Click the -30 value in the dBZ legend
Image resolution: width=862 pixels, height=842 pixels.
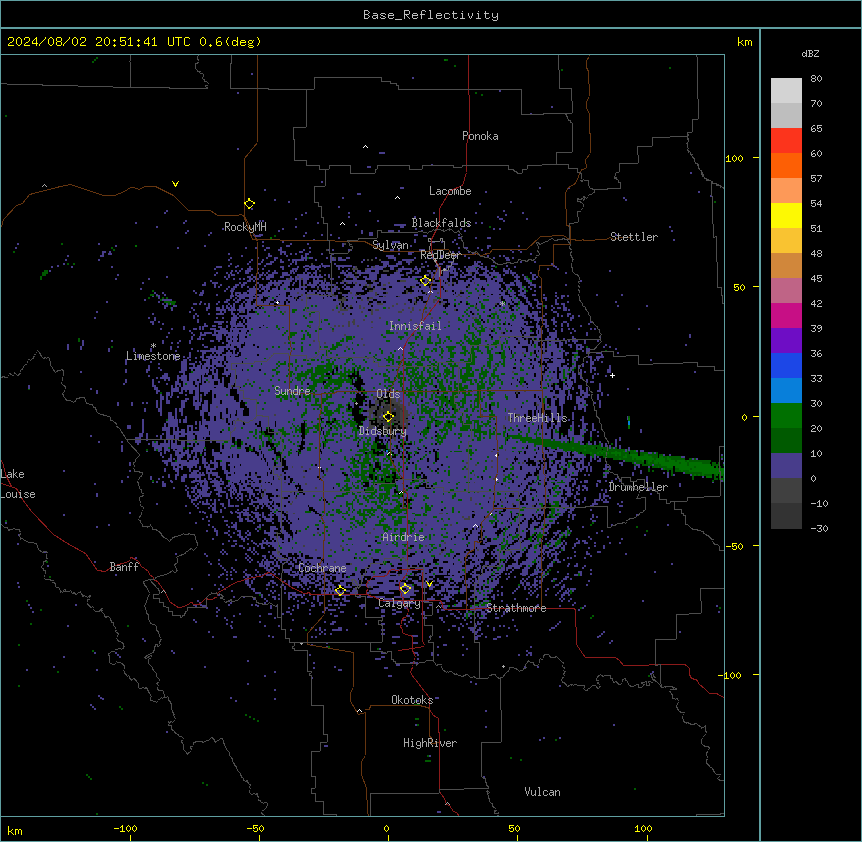tap(819, 528)
